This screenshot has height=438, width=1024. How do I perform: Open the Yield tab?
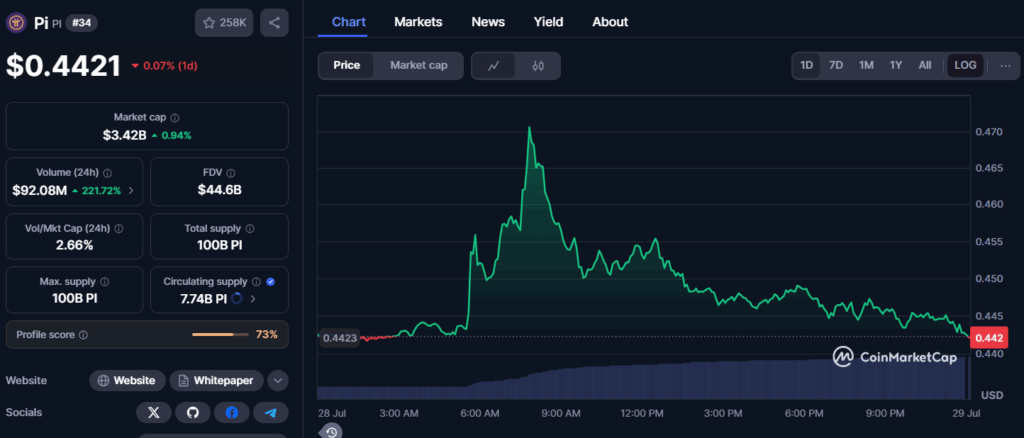549,22
